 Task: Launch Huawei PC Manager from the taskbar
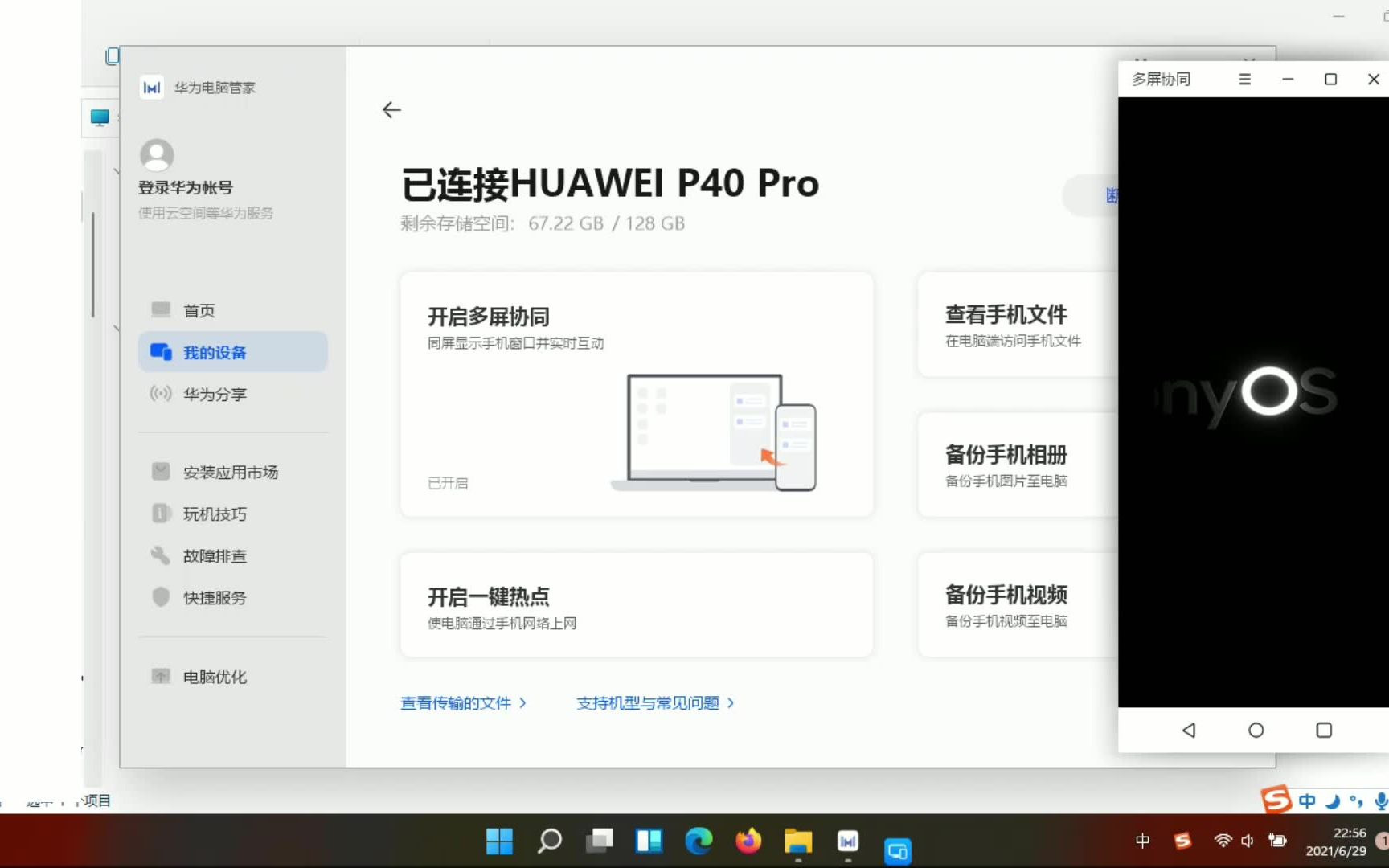click(x=847, y=841)
